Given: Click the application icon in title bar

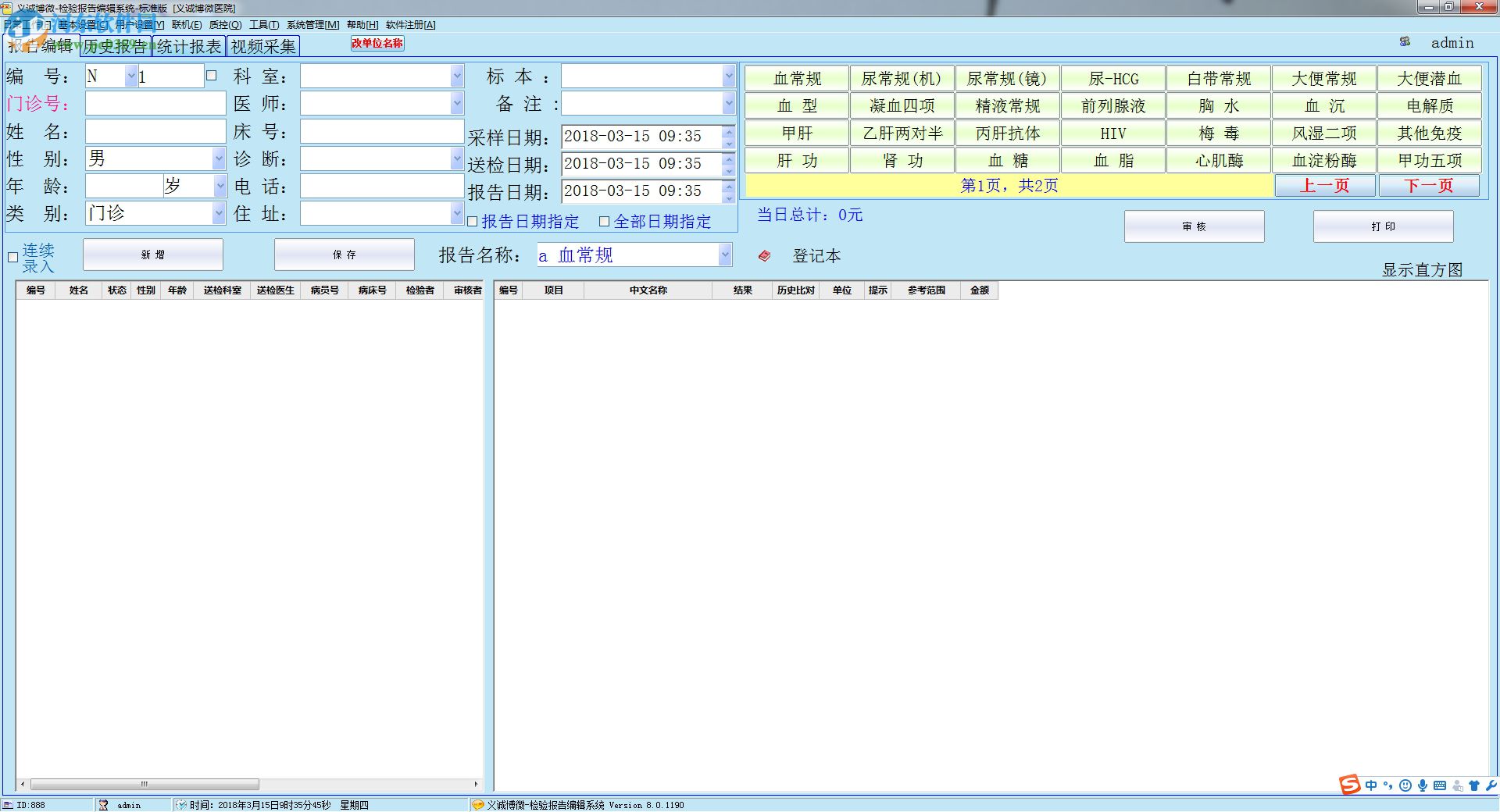Looking at the screenshot, I should pos(7,8).
